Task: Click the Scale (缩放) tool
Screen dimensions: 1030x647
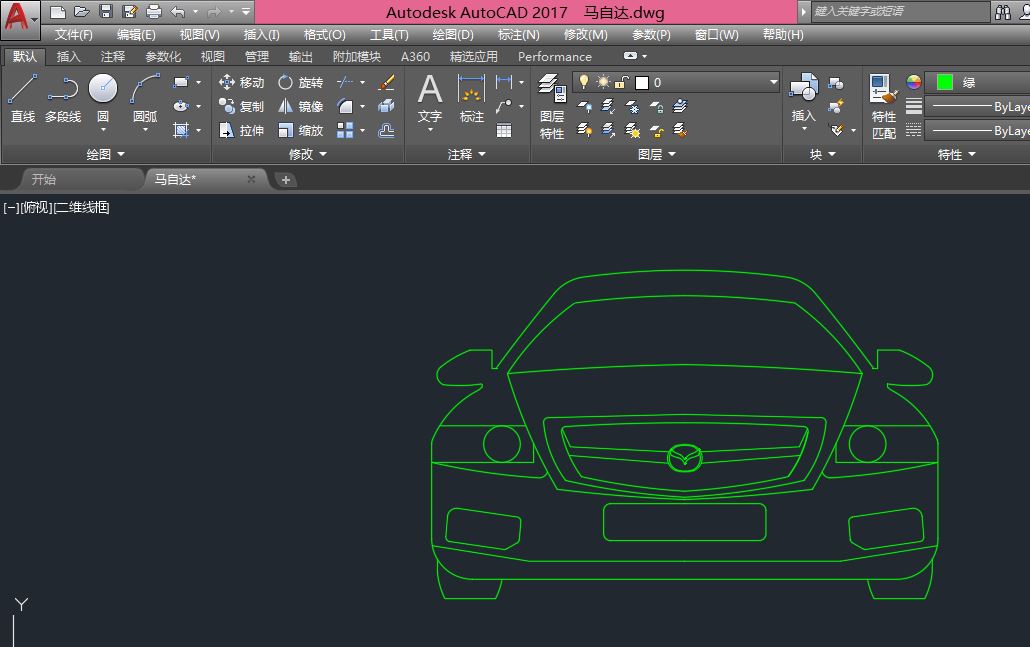Action: point(300,130)
